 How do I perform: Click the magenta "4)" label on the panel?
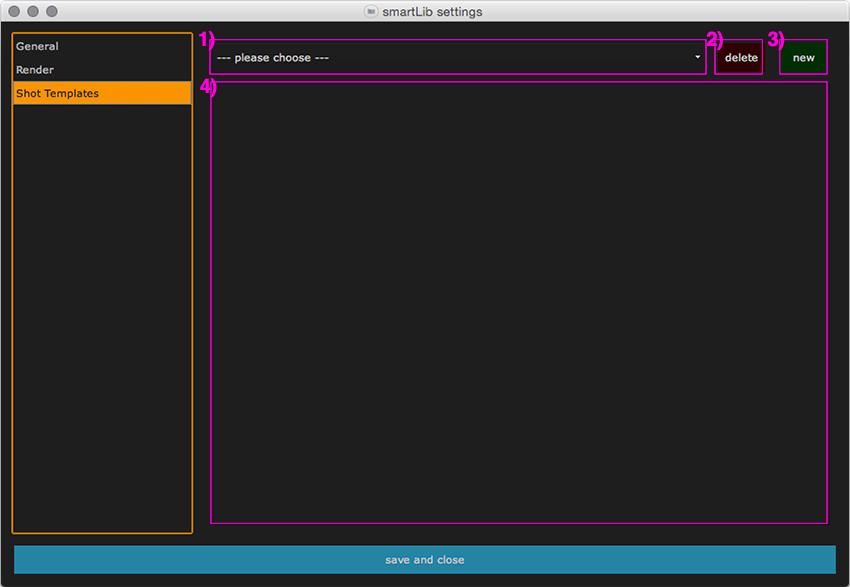pos(207,87)
